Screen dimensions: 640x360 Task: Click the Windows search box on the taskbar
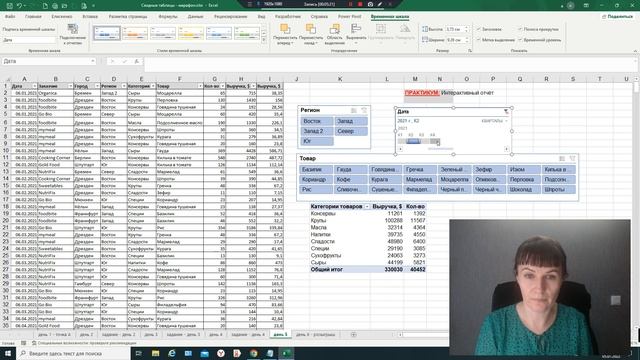point(73,353)
